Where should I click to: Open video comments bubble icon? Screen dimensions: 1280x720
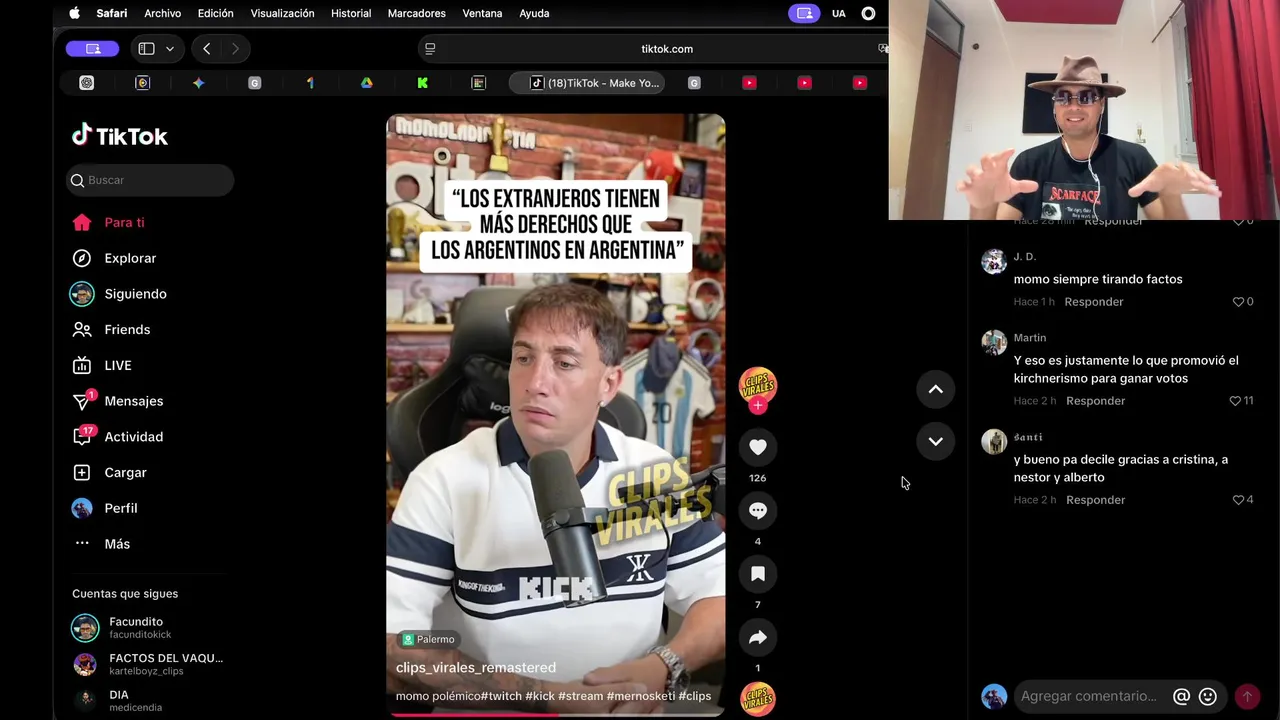[757, 511]
